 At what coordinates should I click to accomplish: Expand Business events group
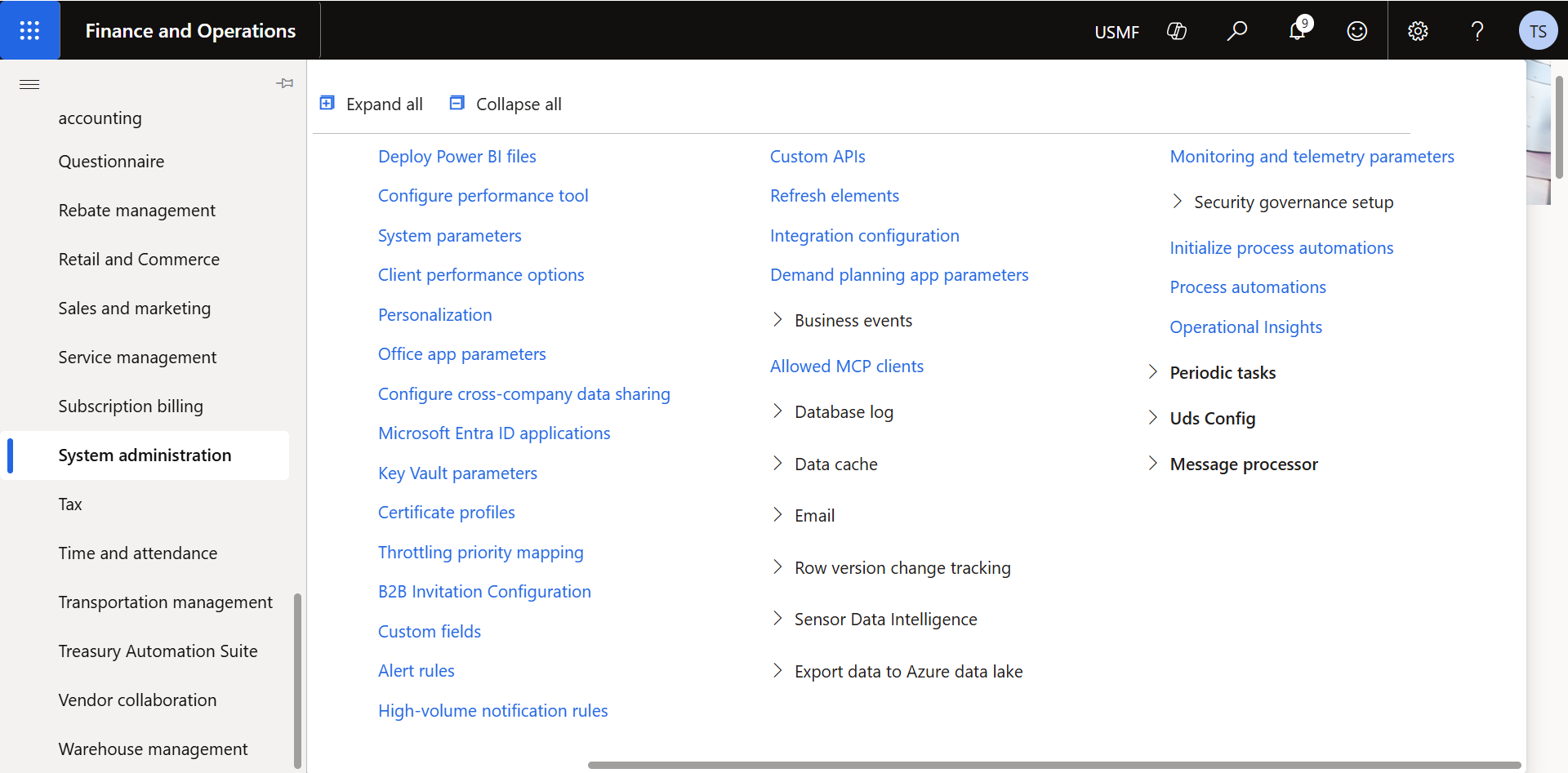click(777, 320)
